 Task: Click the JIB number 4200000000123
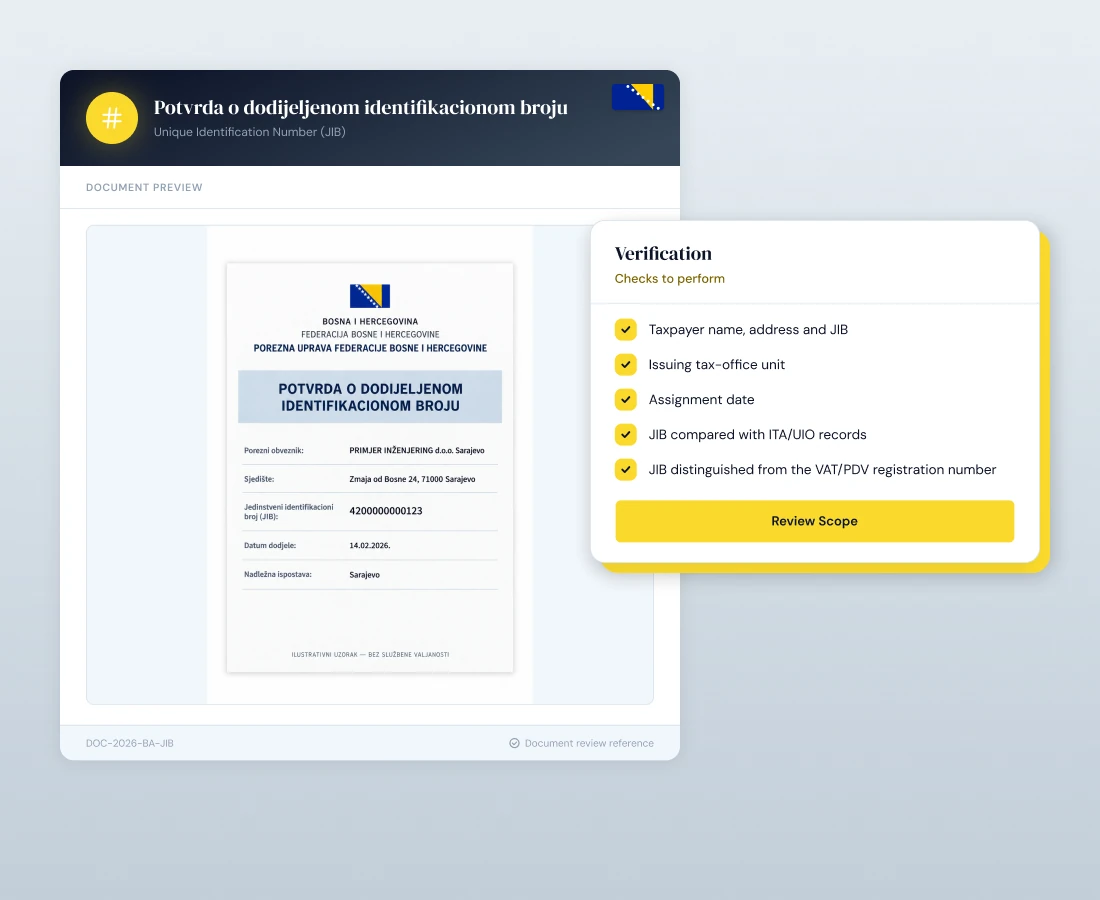coord(386,511)
